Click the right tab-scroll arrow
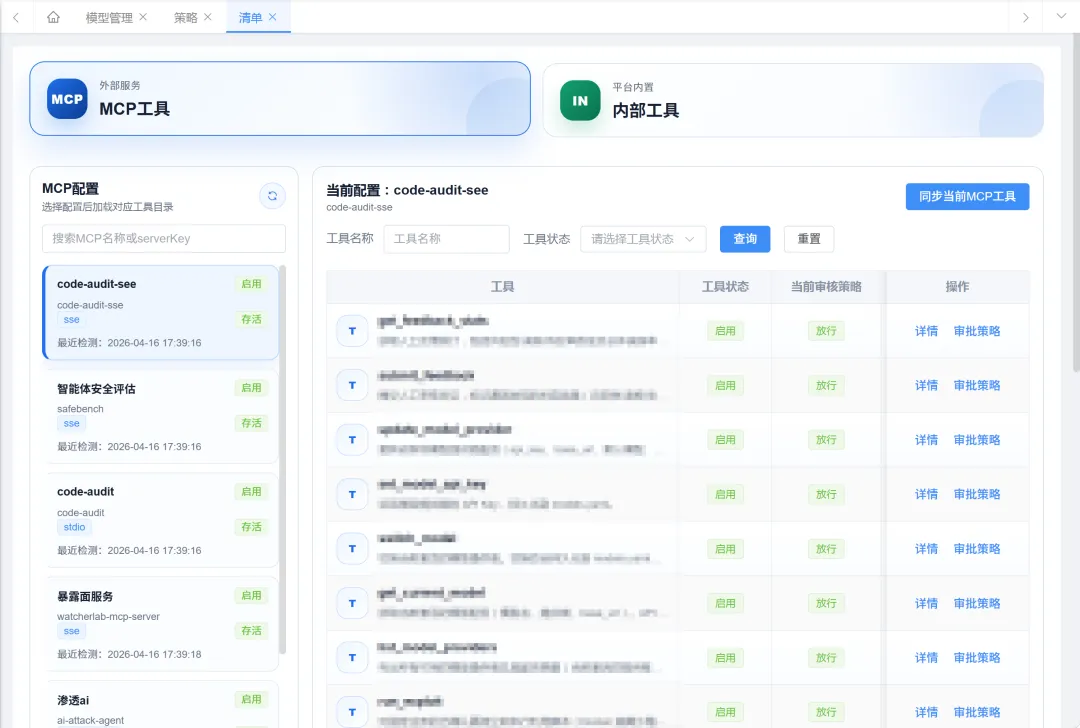1080x728 pixels. (1026, 17)
